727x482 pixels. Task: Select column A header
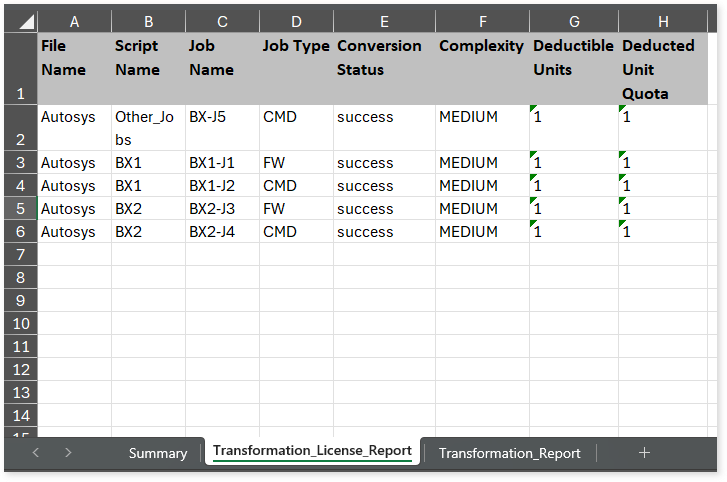pyautogui.click(x=74, y=21)
